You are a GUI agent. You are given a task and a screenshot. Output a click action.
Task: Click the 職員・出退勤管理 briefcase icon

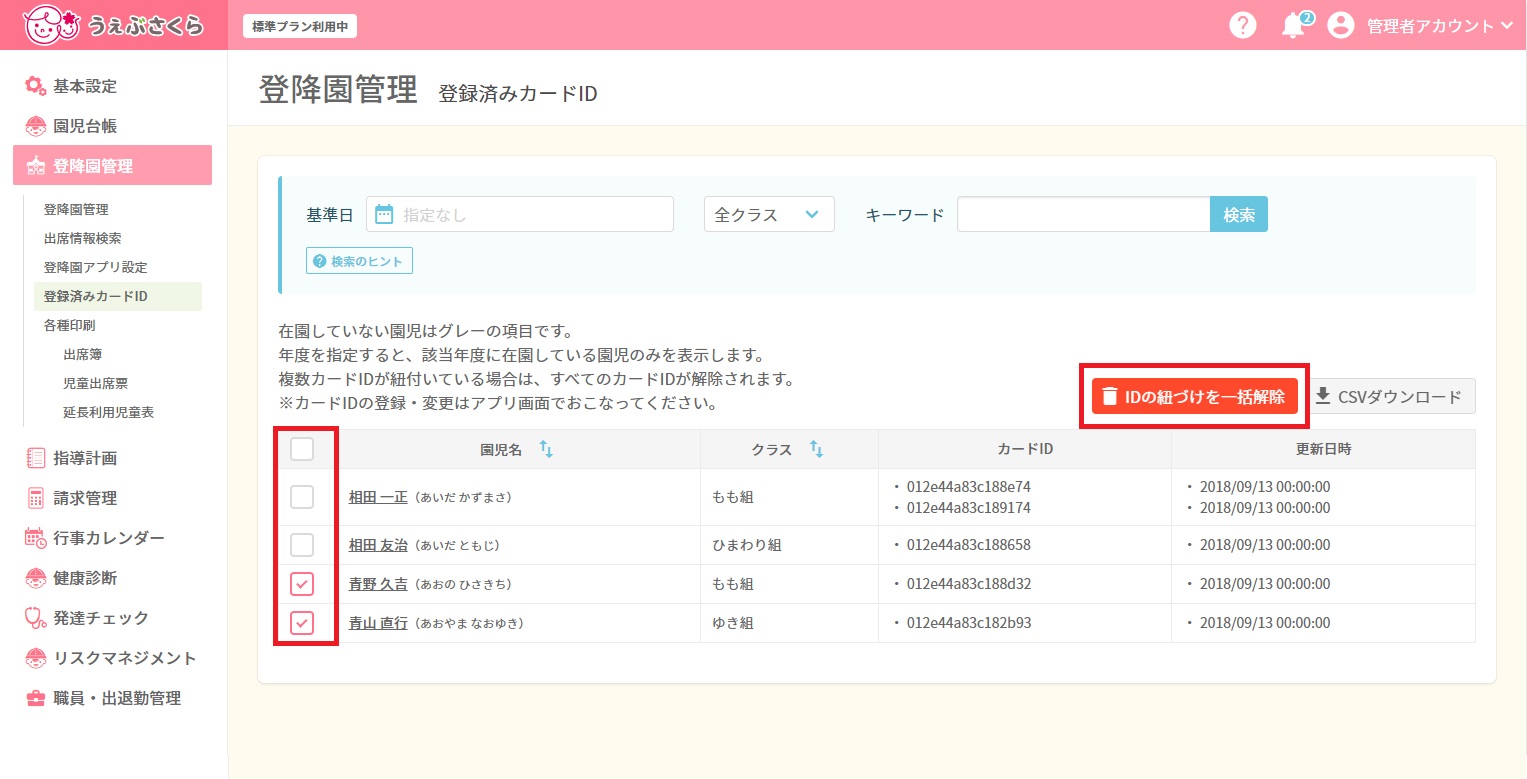pyautogui.click(x=36, y=698)
